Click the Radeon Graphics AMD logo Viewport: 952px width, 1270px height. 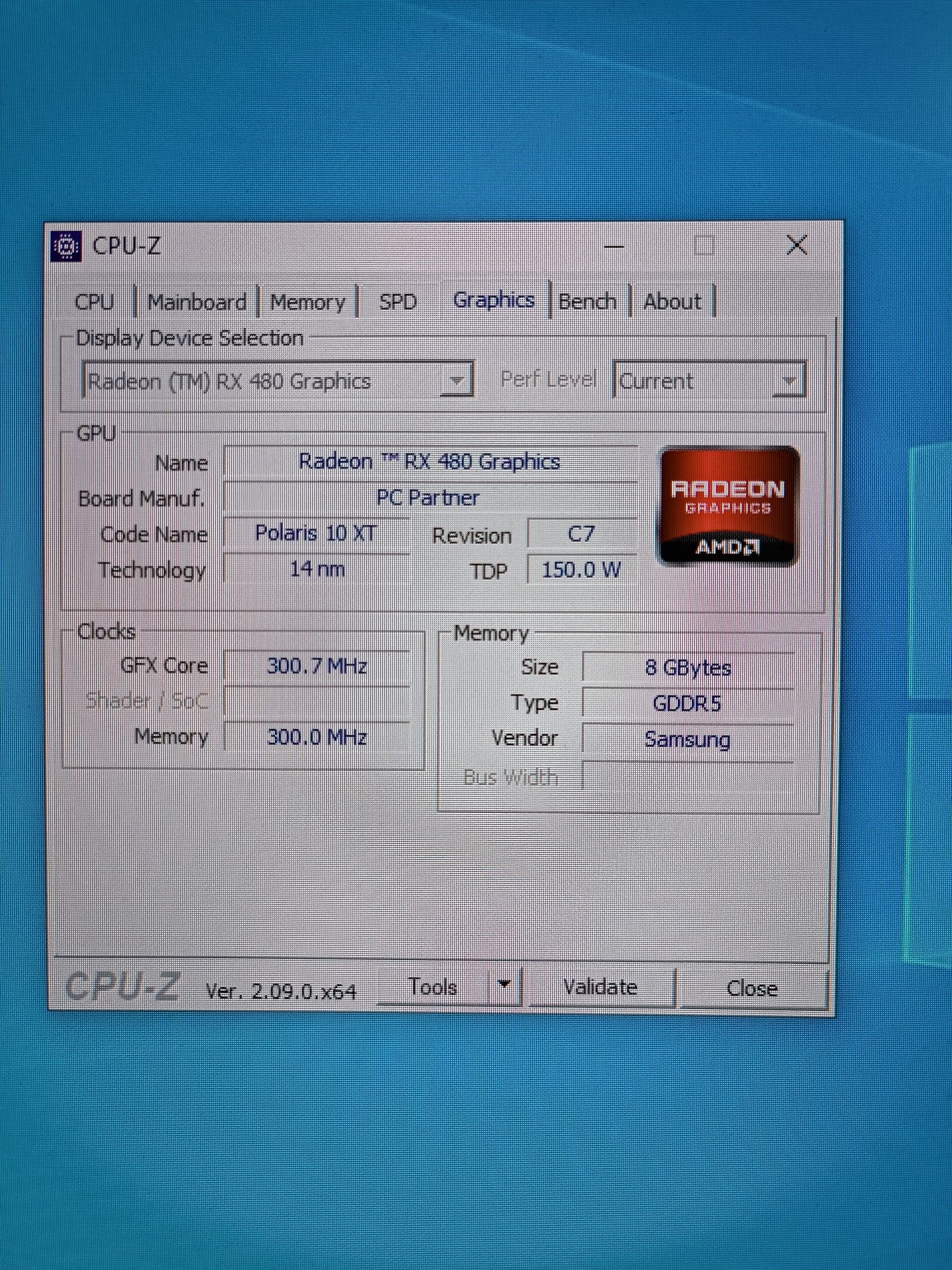coord(729,505)
